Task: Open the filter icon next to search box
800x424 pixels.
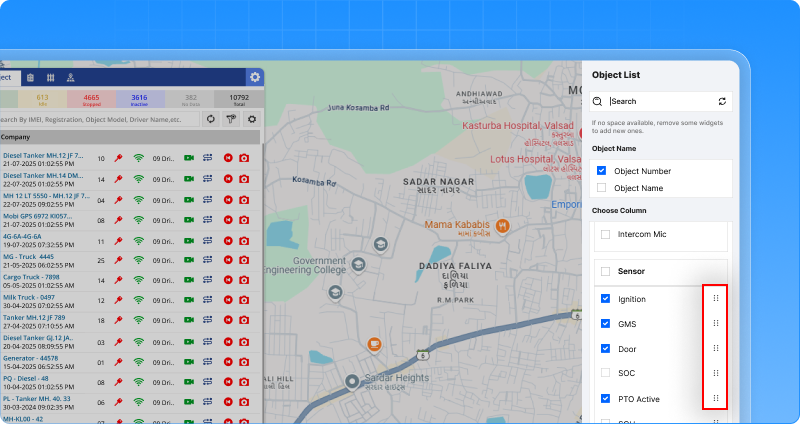Action: (x=231, y=119)
